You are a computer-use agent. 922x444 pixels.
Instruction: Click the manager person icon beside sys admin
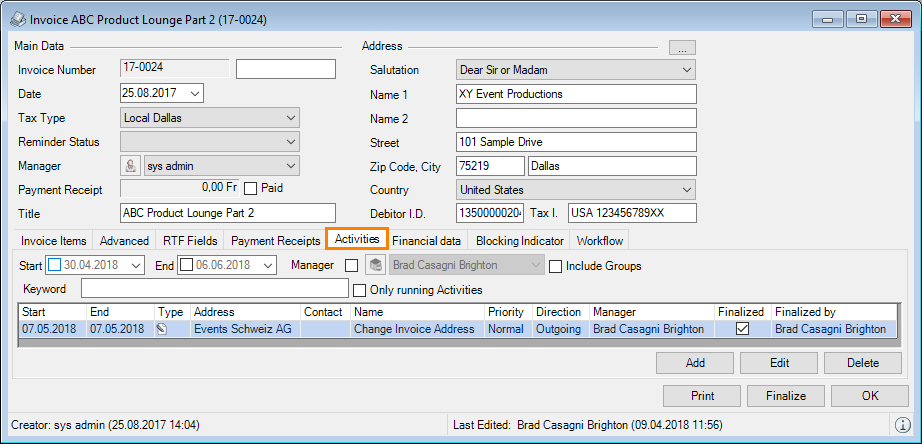point(129,166)
